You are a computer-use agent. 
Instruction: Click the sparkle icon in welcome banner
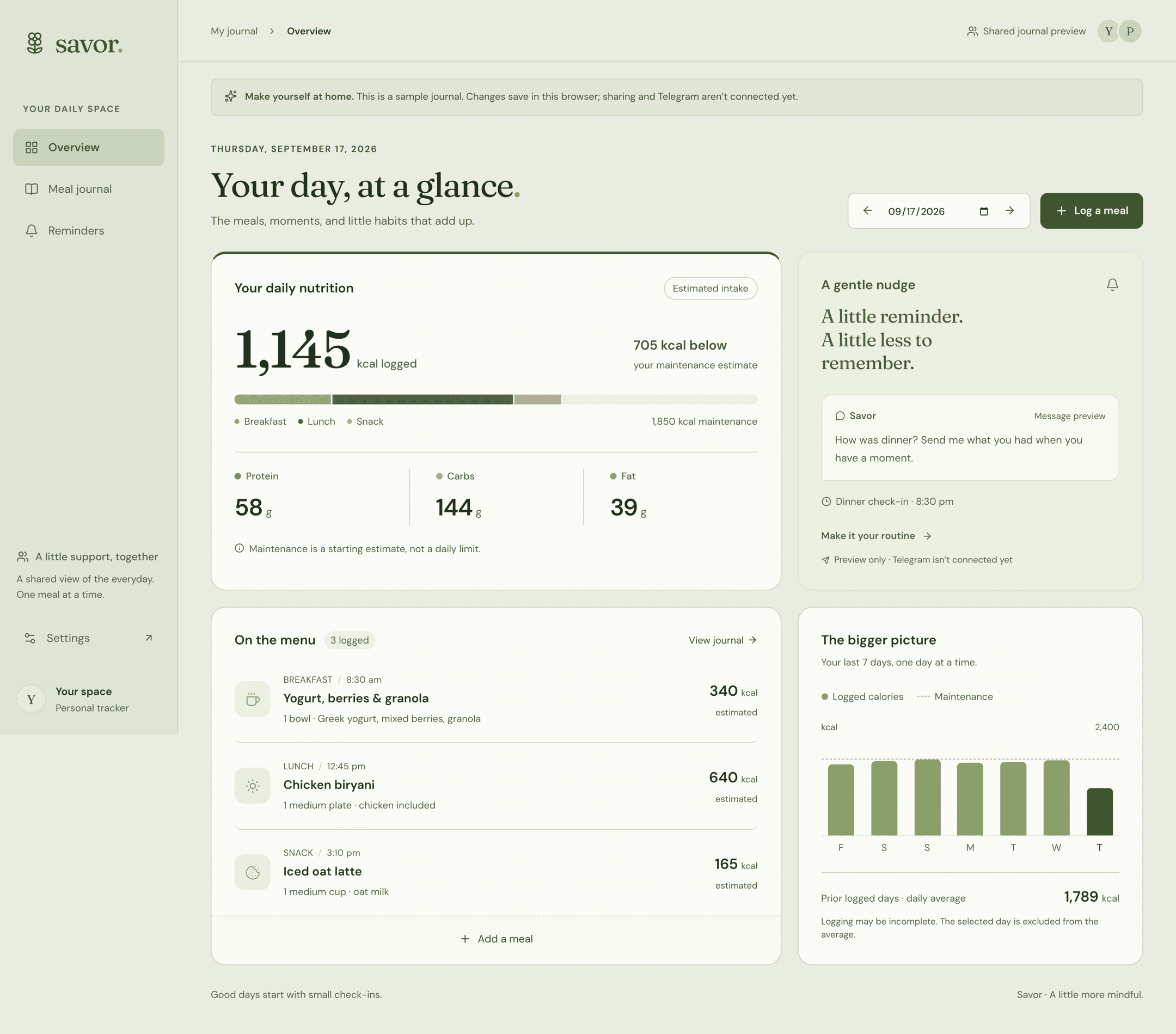tap(231, 97)
